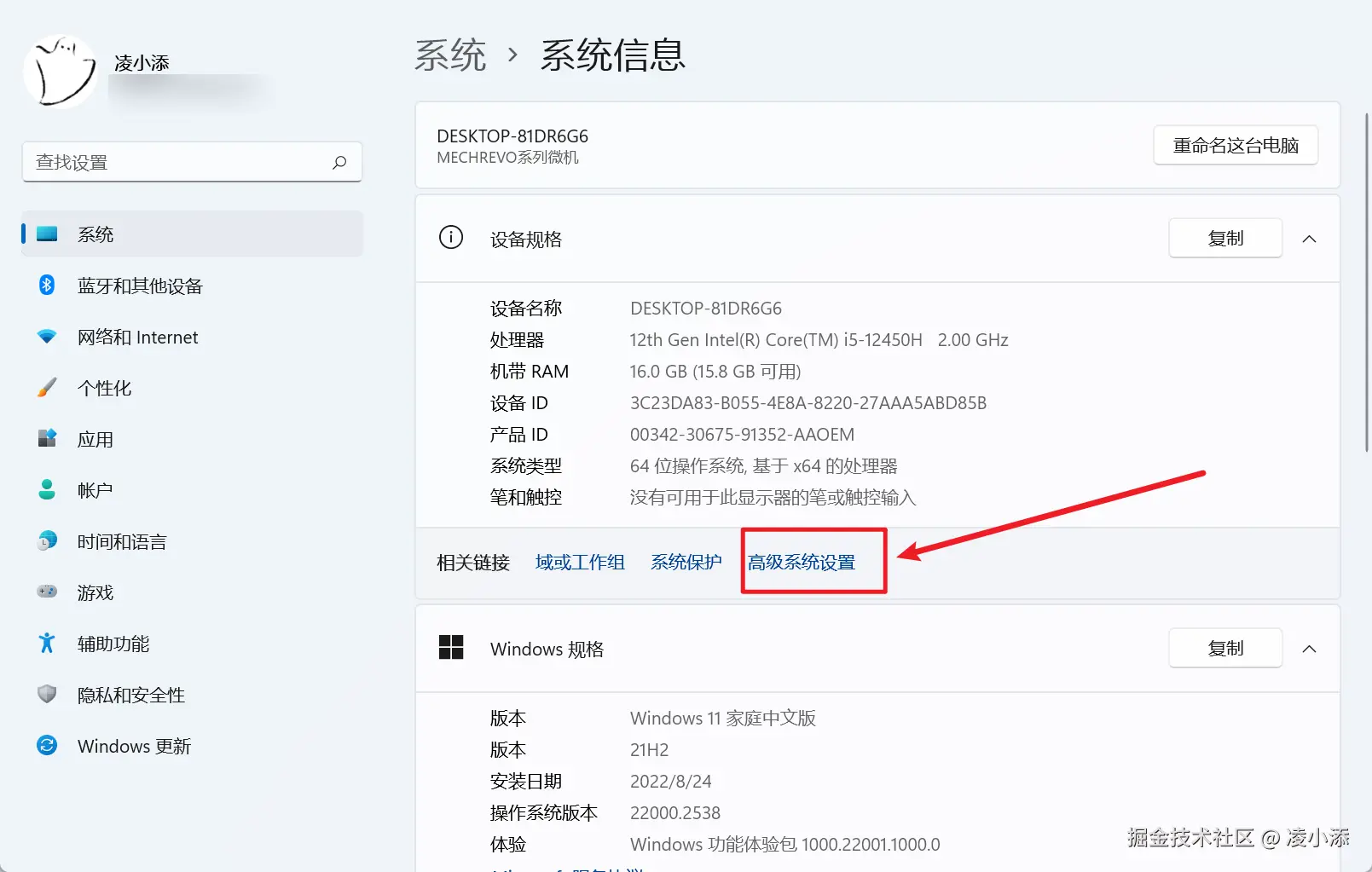This screenshot has width=1372, height=872.
Task: Open the 域或工作组 link
Action: coord(580,563)
